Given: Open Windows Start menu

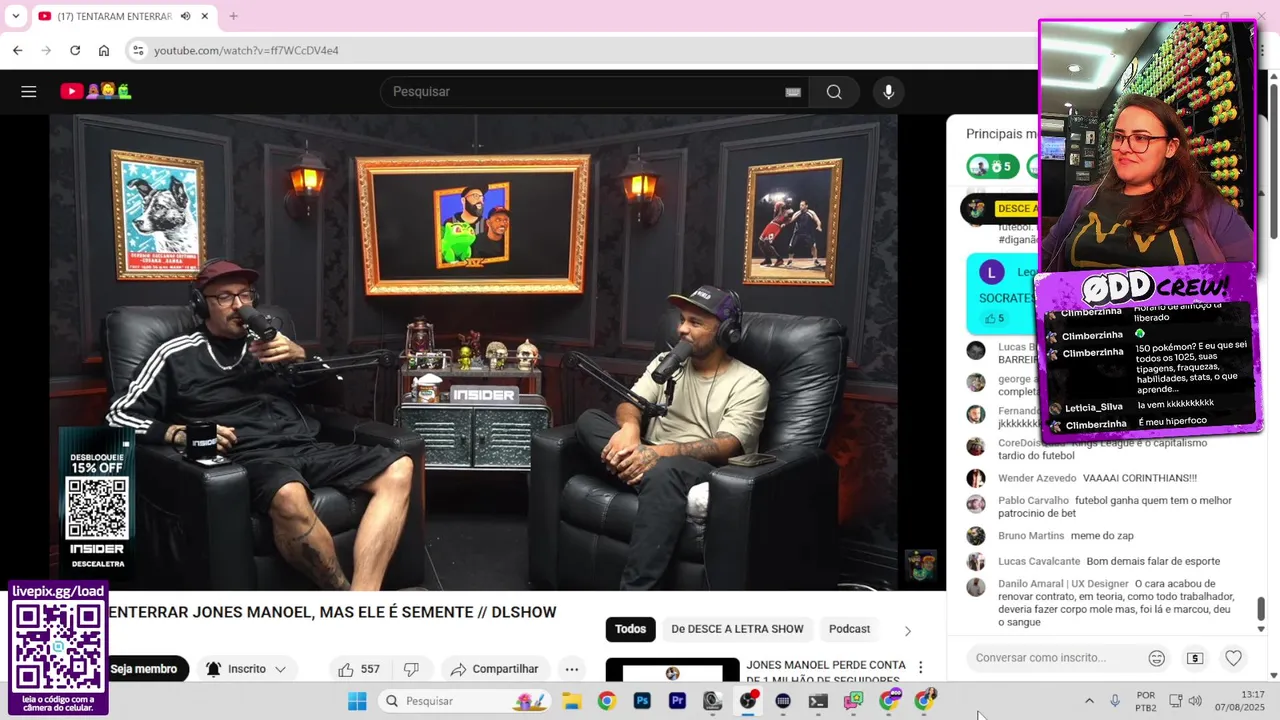Looking at the screenshot, I should coord(357,701).
